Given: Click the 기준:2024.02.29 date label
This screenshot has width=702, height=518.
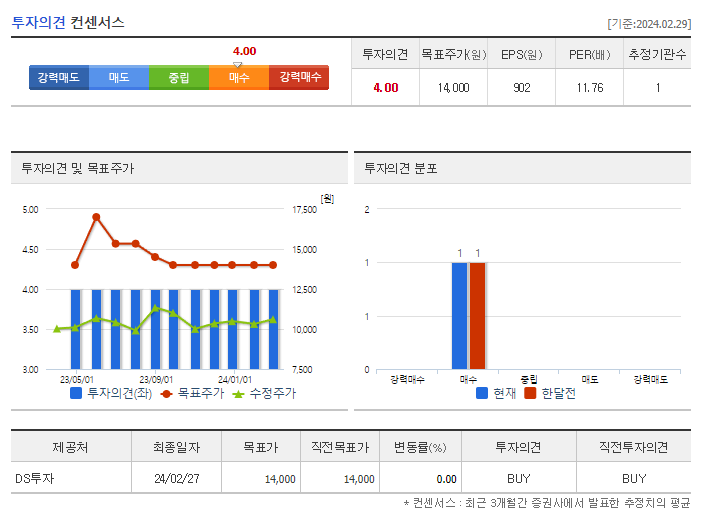Looking at the screenshot, I should click(649, 24).
